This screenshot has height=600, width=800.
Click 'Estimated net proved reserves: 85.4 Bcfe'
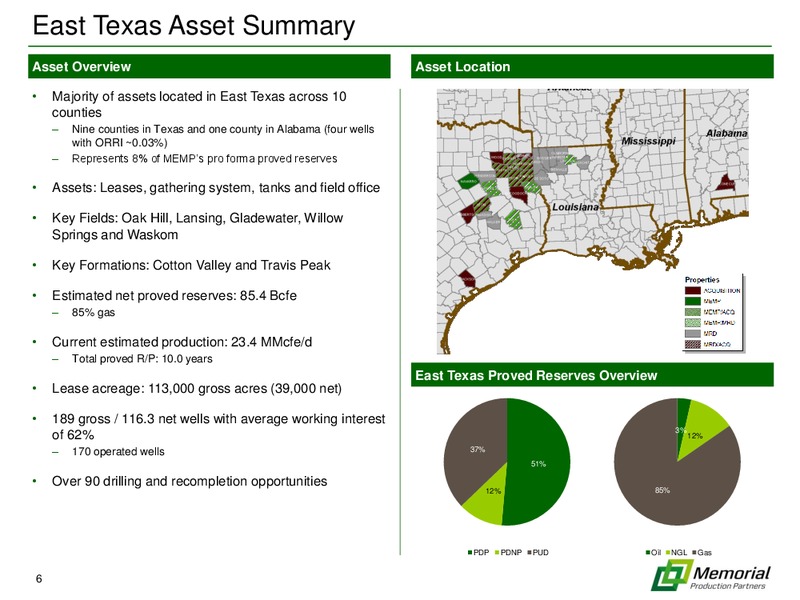coord(174,295)
